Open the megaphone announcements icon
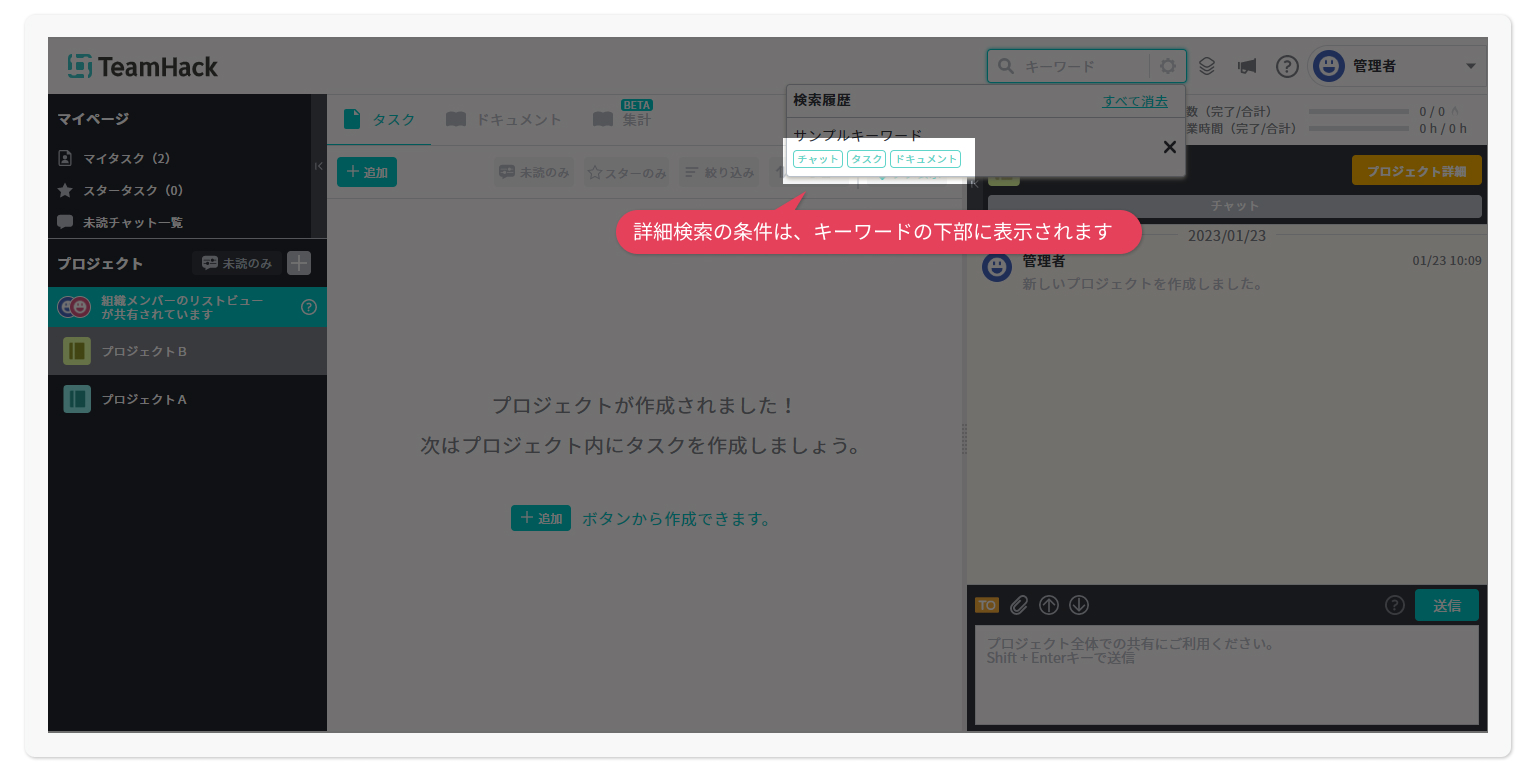Viewport: 1536px width, 771px height. [1246, 66]
